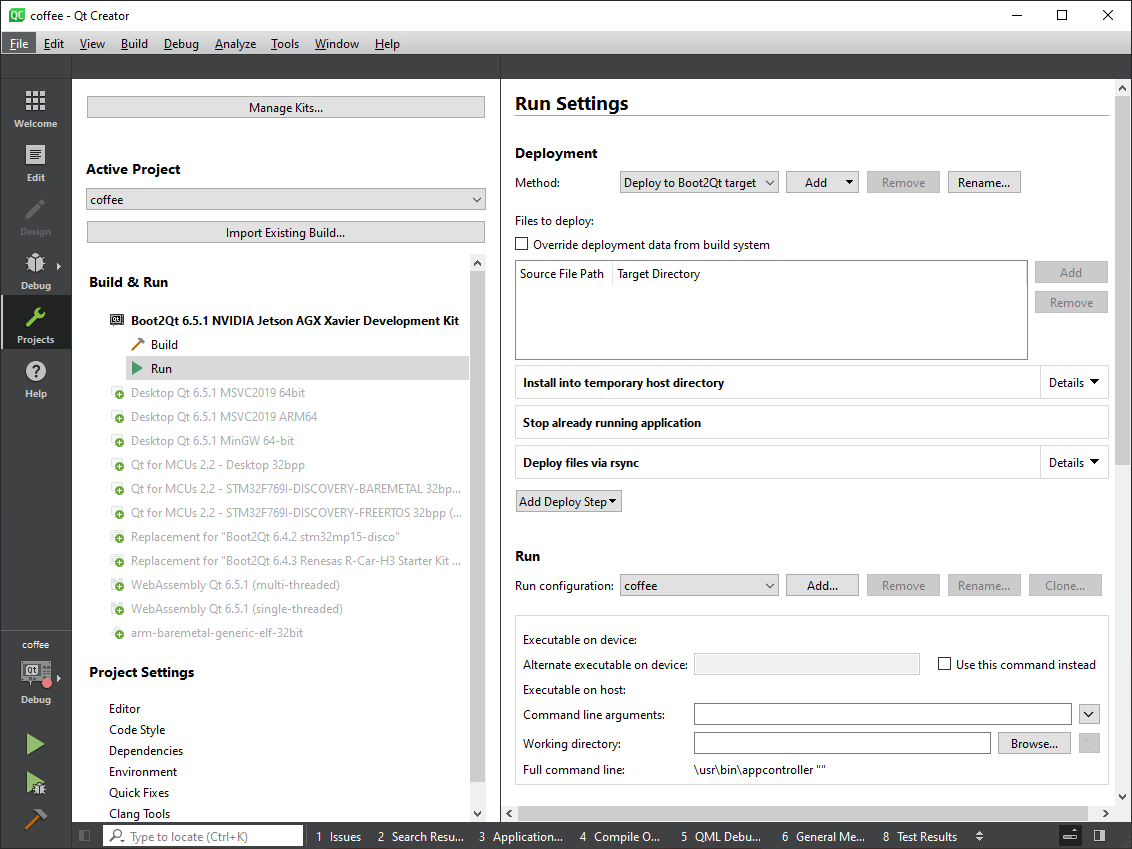Start debugging with the Run-Debug icon

(x=35, y=782)
